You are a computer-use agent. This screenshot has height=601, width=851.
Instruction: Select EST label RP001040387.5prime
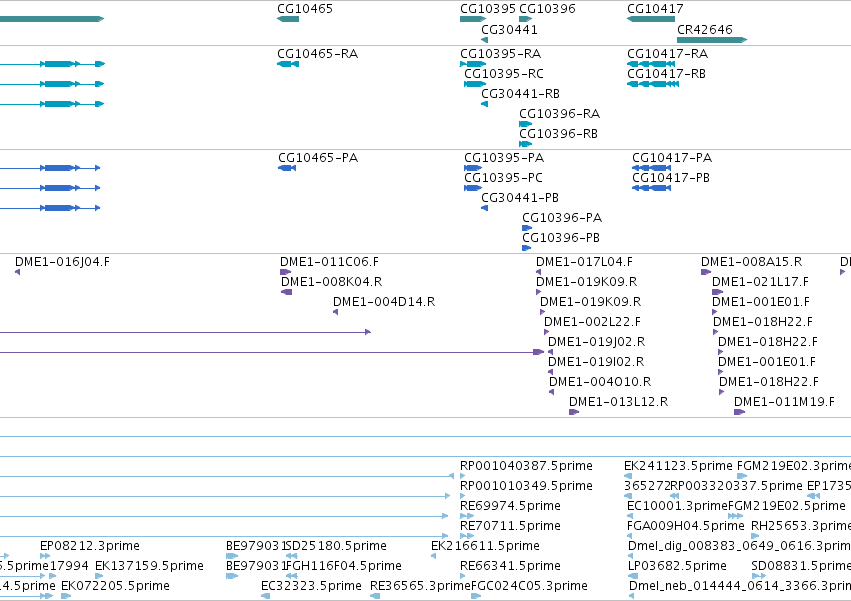(526, 466)
